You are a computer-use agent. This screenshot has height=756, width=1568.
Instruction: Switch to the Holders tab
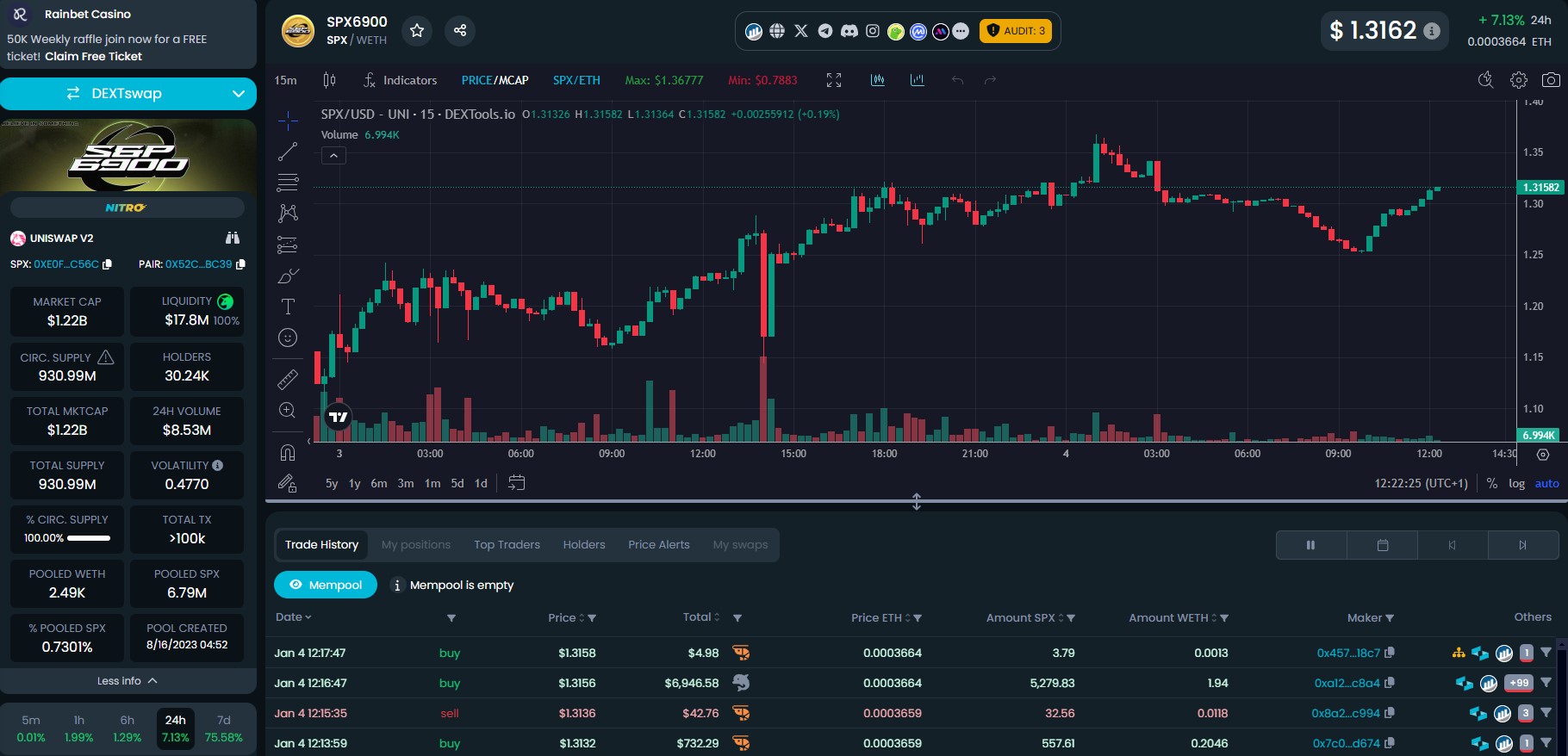pyautogui.click(x=584, y=545)
